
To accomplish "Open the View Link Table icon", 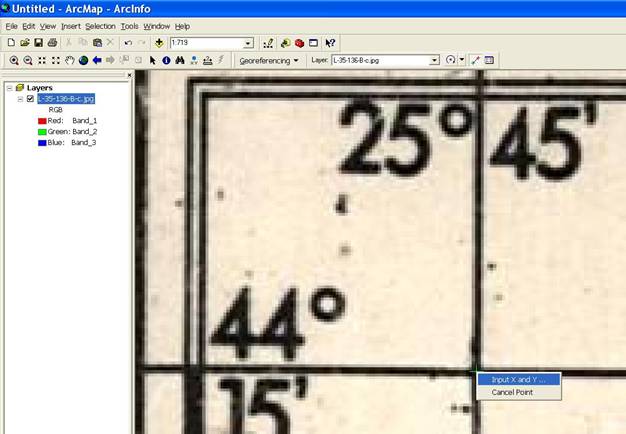I will coord(490,60).
